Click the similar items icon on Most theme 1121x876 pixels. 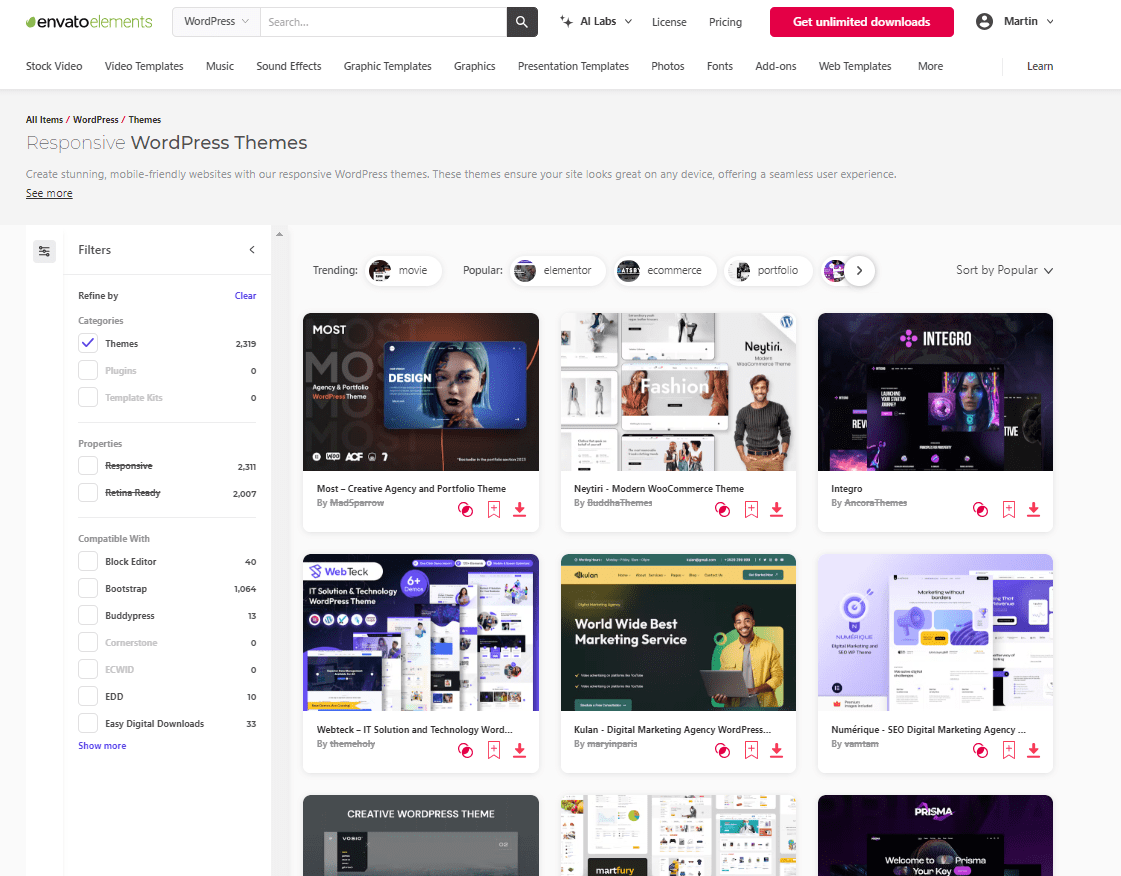click(465, 509)
